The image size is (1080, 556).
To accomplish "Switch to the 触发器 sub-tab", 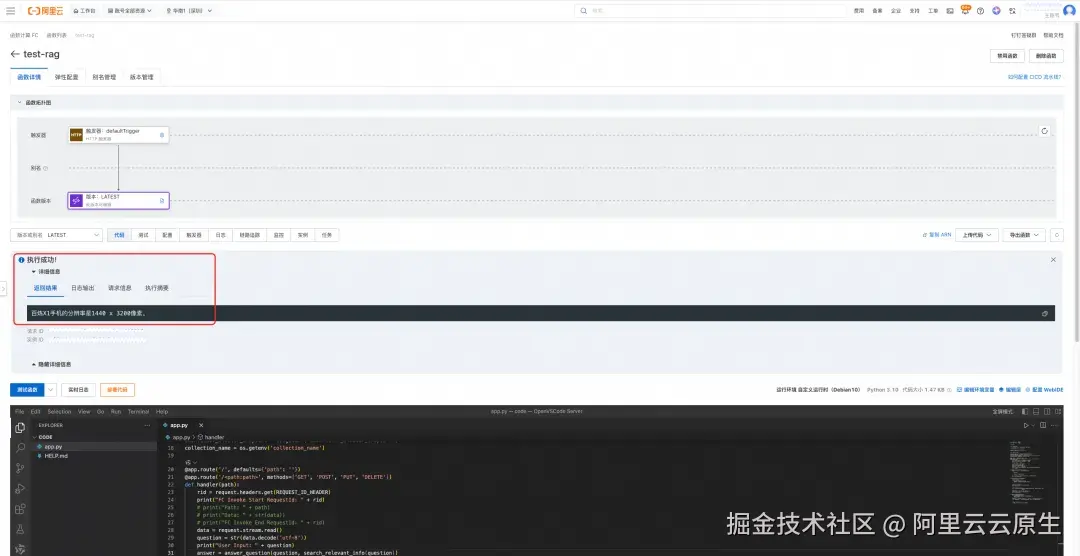I will (x=194, y=235).
